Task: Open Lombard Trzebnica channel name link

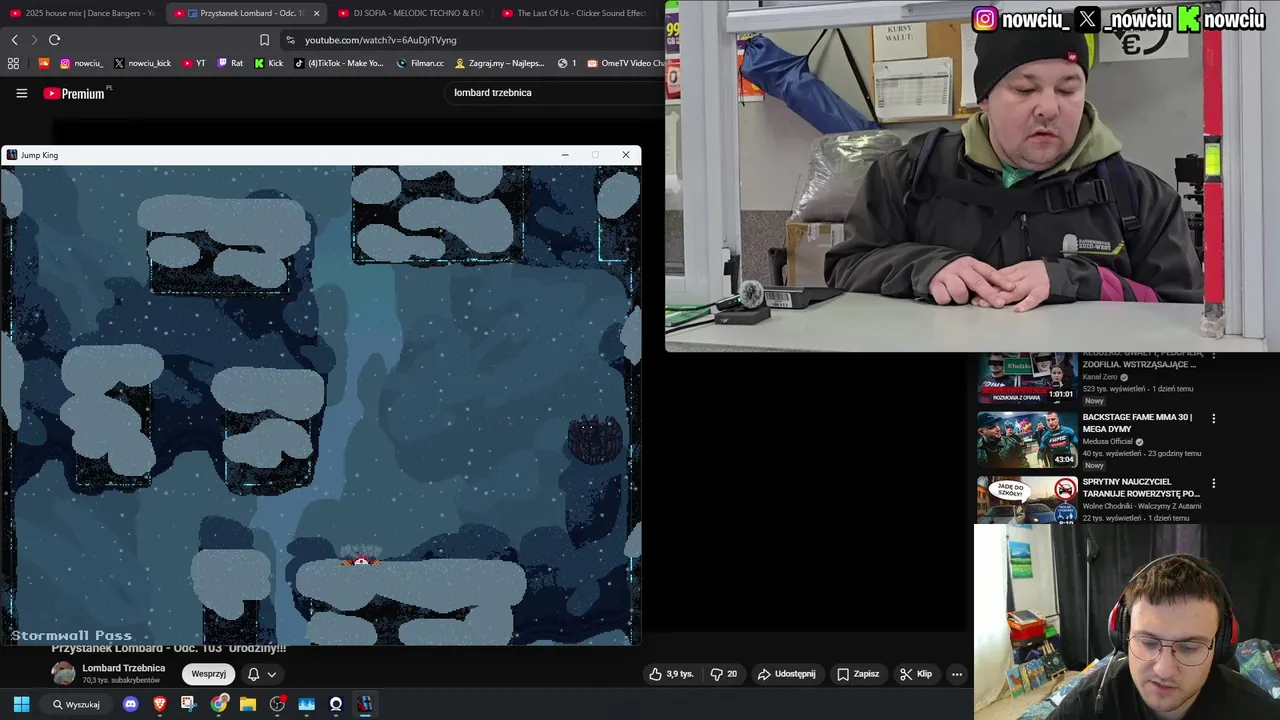Action: (124, 668)
